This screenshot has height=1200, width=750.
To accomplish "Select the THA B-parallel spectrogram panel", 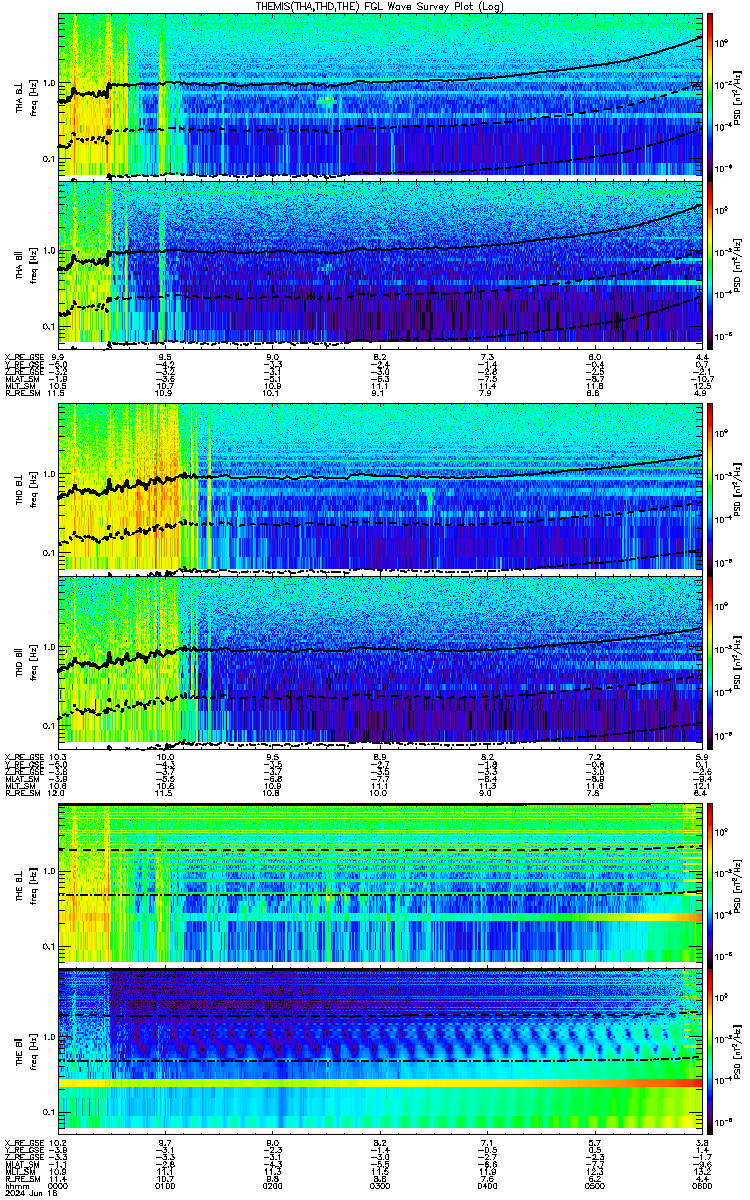I will click(379, 263).
